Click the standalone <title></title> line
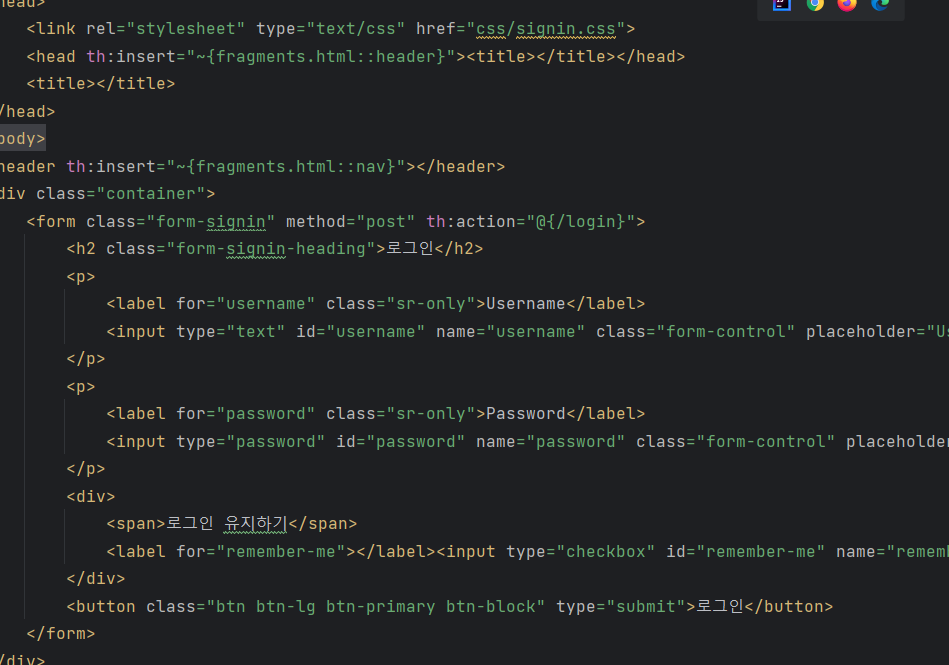949x665 pixels. coord(100,84)
